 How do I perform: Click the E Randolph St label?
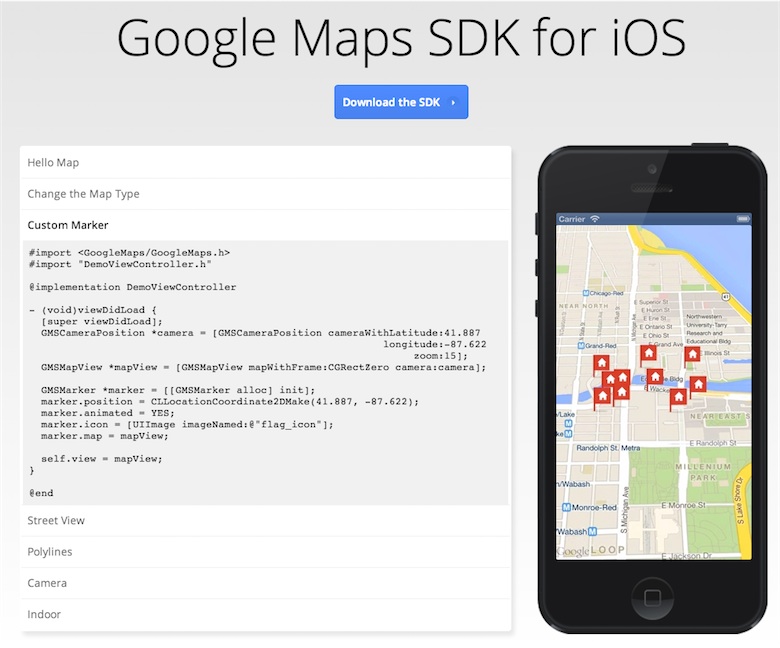[712, 443]
